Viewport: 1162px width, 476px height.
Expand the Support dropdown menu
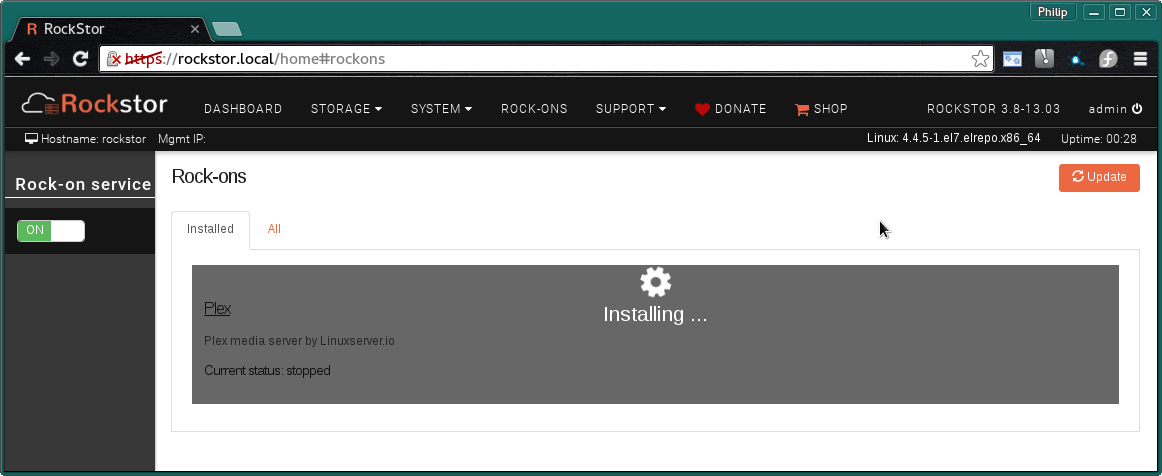click(x=631, y=109)
